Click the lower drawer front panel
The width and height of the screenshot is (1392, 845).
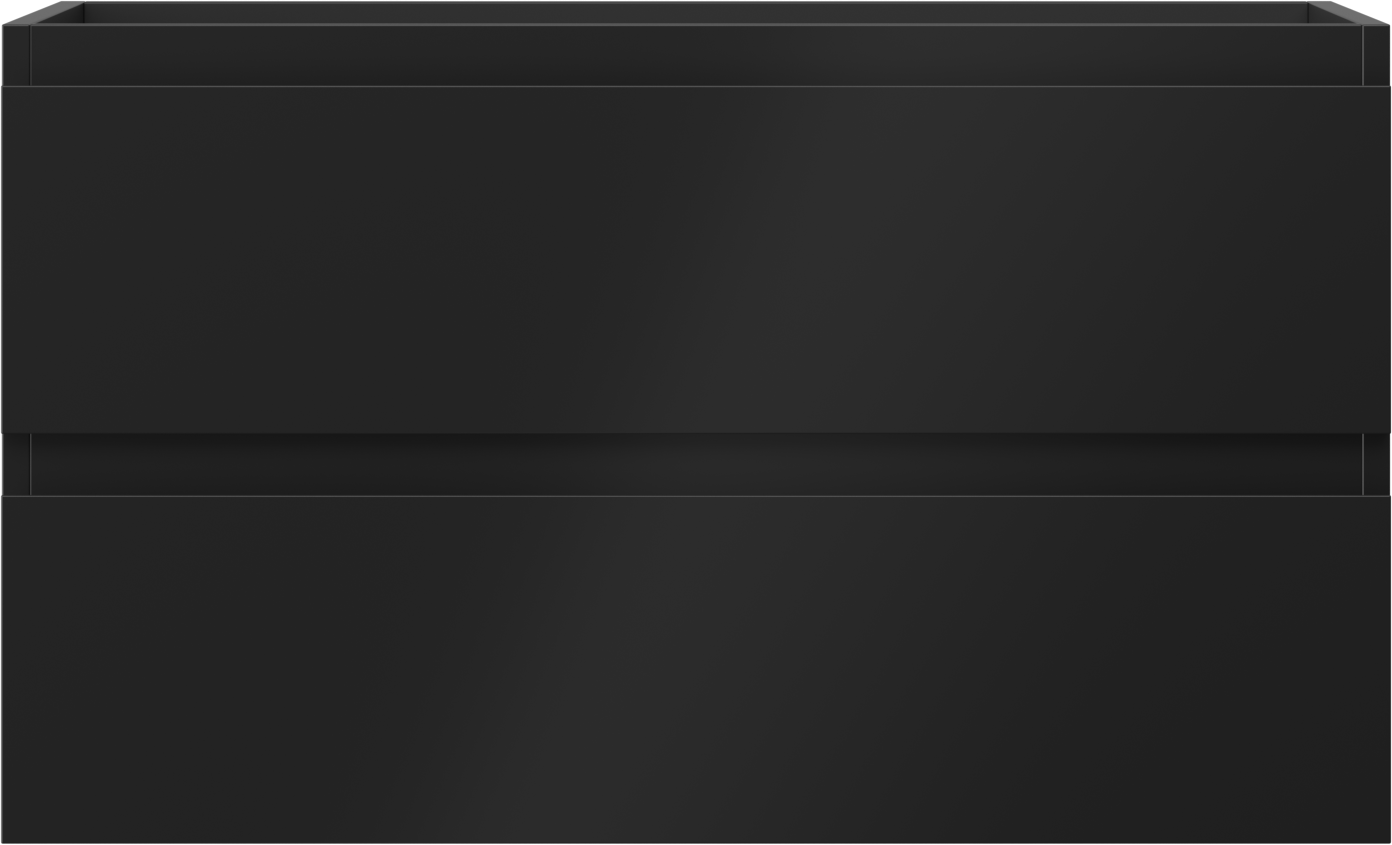696,669
